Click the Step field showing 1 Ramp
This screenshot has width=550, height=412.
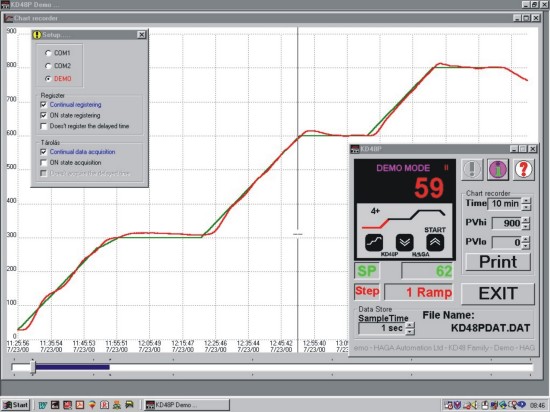point(418,292)
